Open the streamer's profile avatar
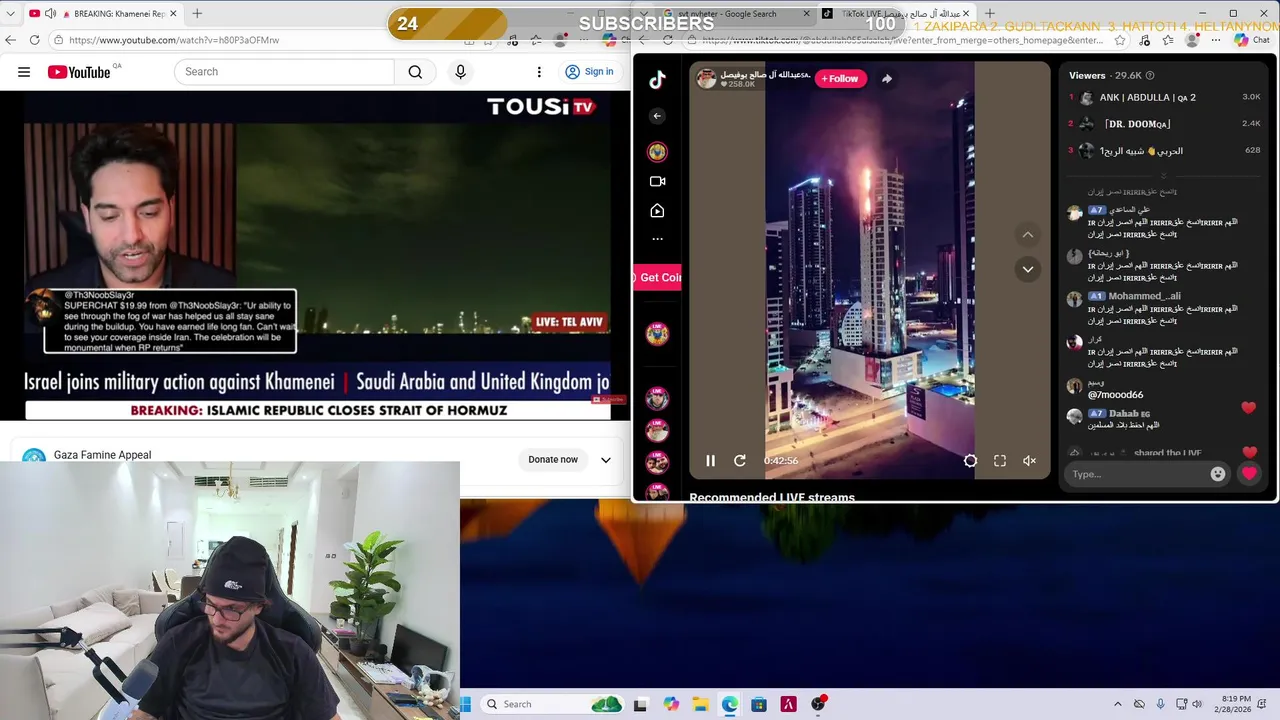 [x=706, y=78]
